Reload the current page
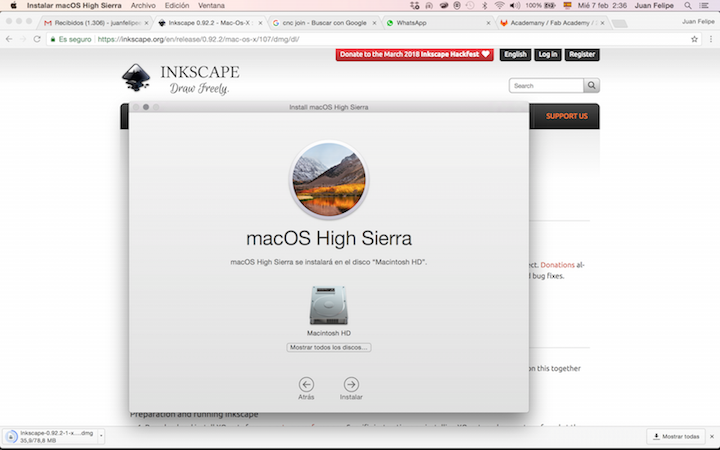This screenshot has height=450, width=720. point(37,39)
